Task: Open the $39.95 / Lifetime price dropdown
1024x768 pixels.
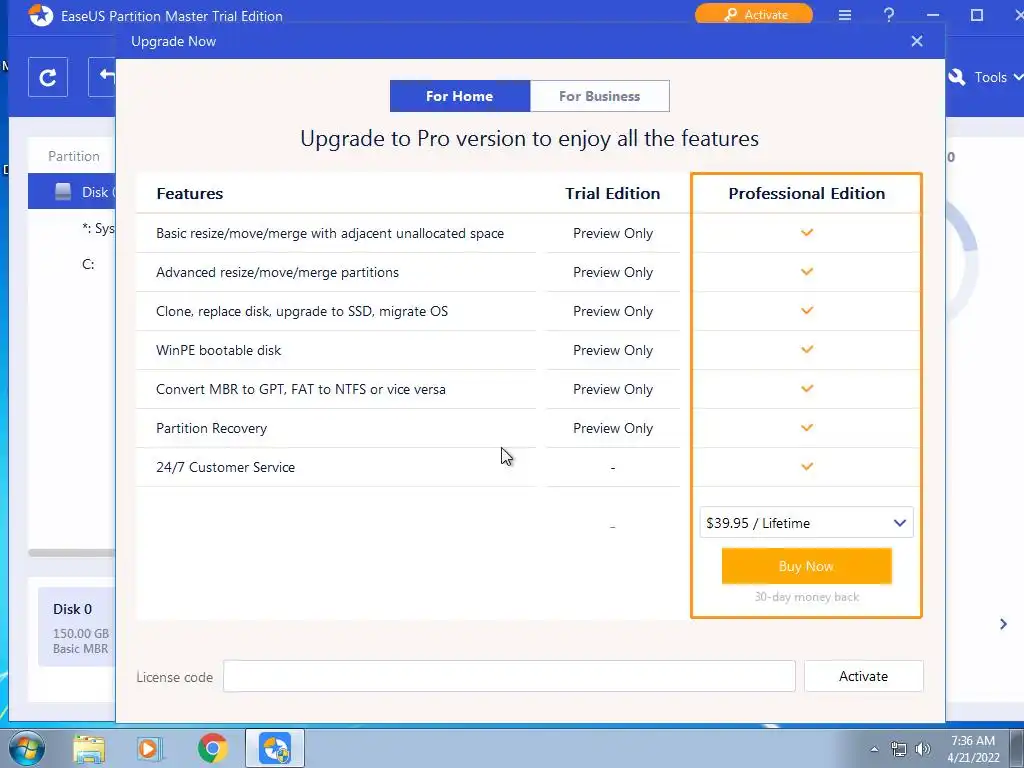Action: 806,522
